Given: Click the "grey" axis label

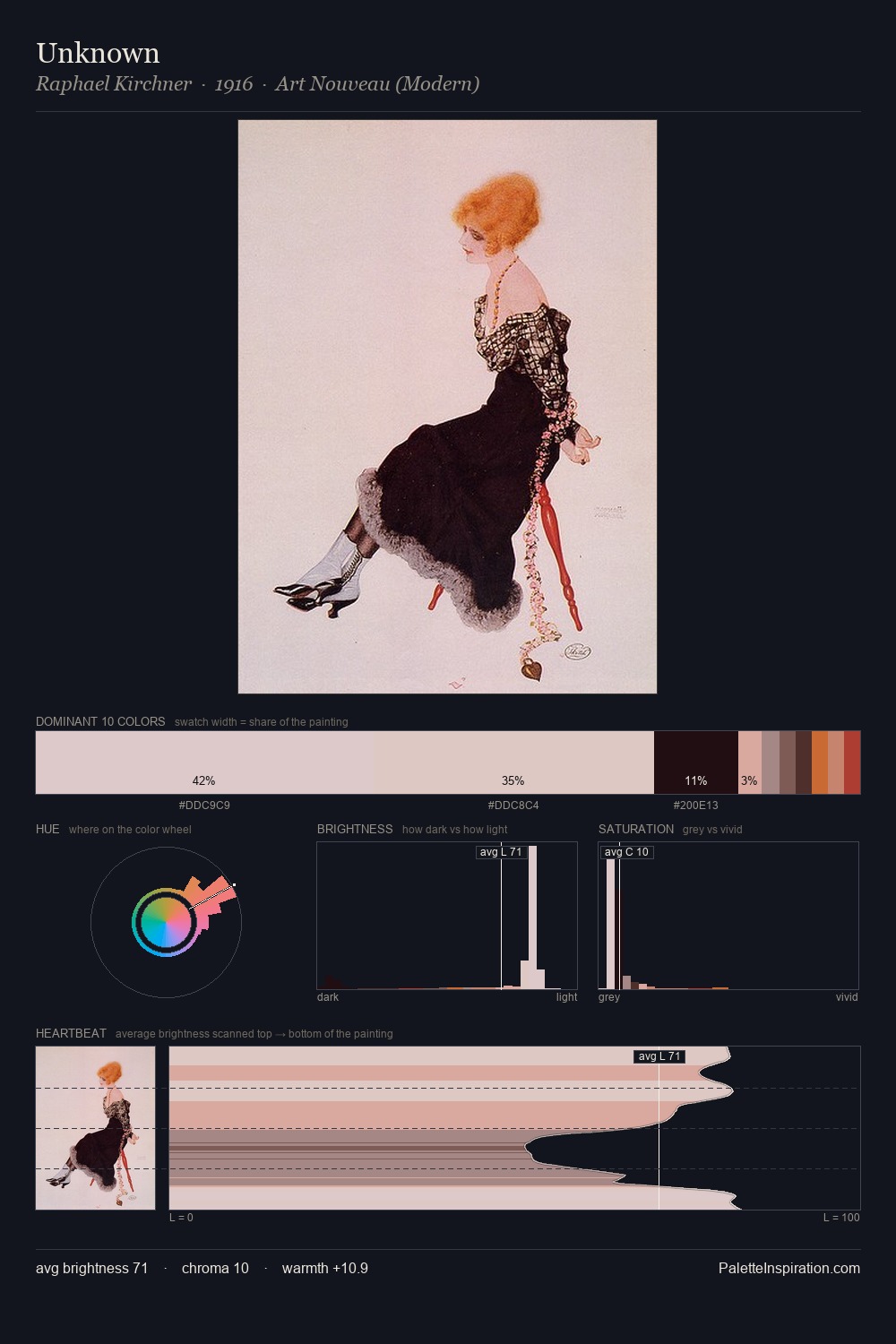Looking at the screenshot, I should click(609, 997).
